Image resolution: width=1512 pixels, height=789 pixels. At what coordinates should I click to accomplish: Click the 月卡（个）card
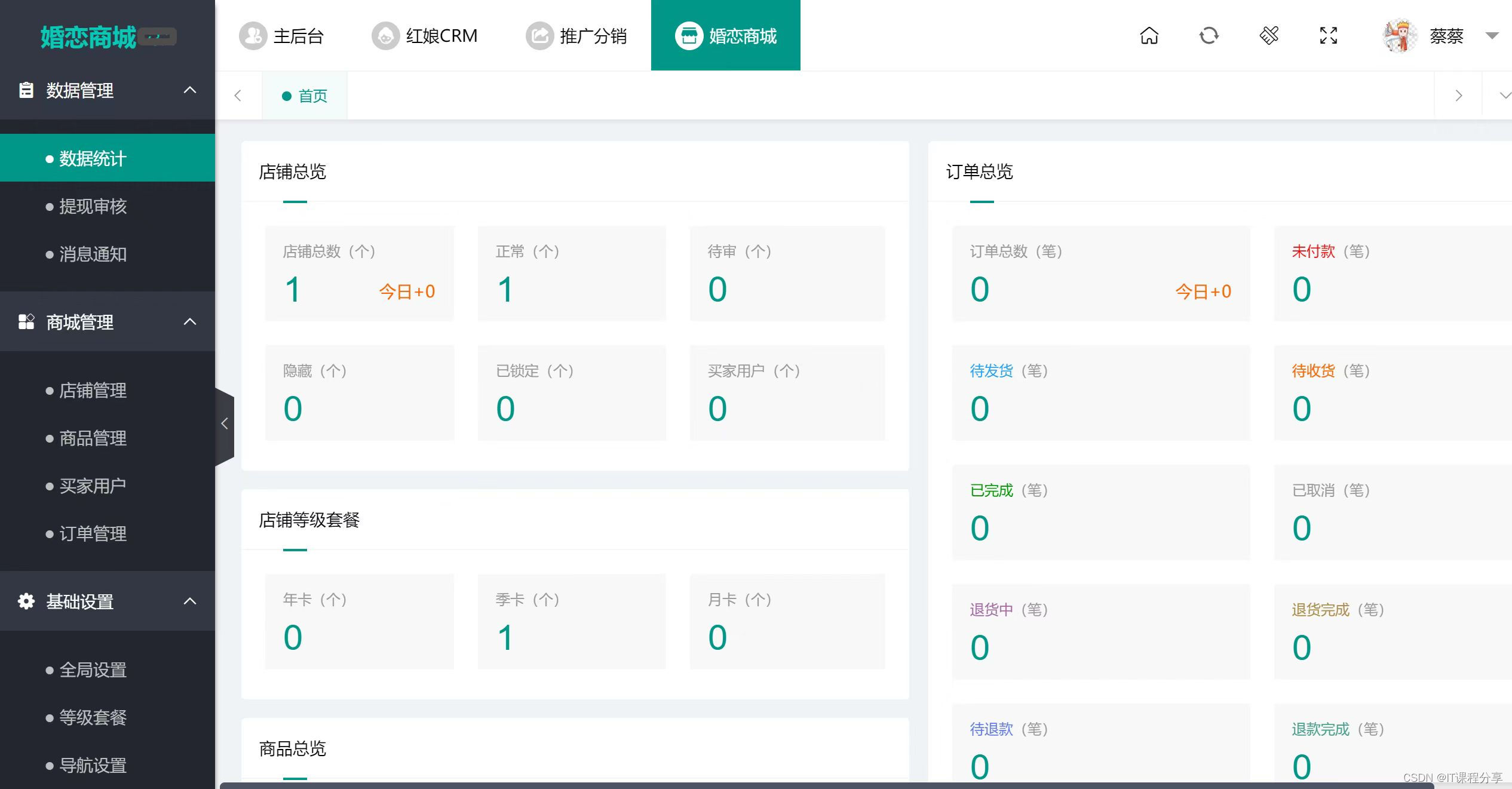(787, 622)
